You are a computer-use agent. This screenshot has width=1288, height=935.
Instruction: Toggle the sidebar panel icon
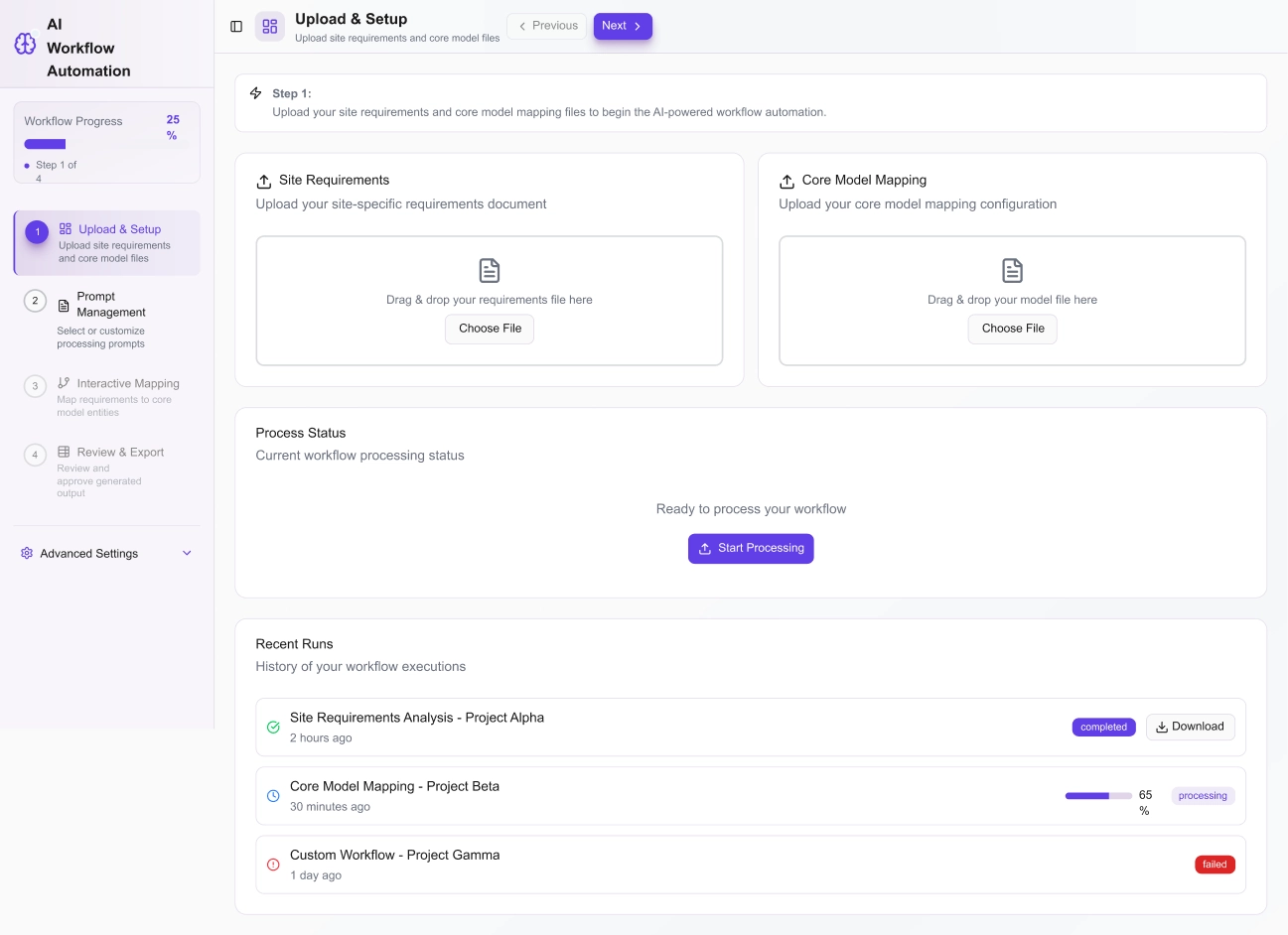click(236, 27)
